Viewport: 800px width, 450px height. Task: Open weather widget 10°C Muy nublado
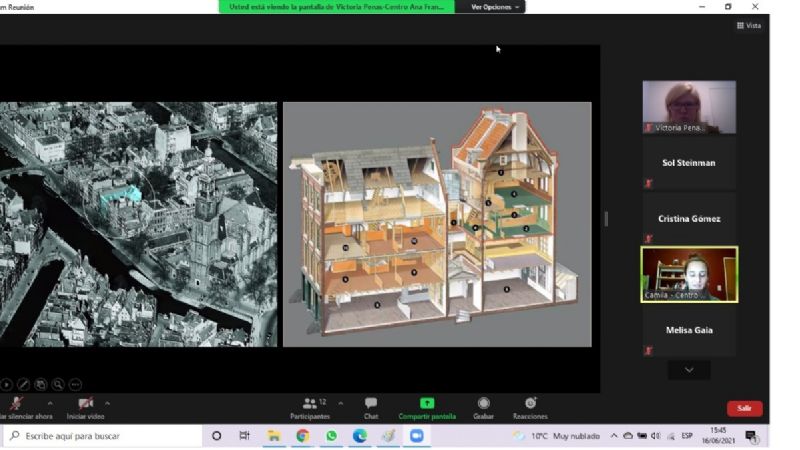(557, 436)
